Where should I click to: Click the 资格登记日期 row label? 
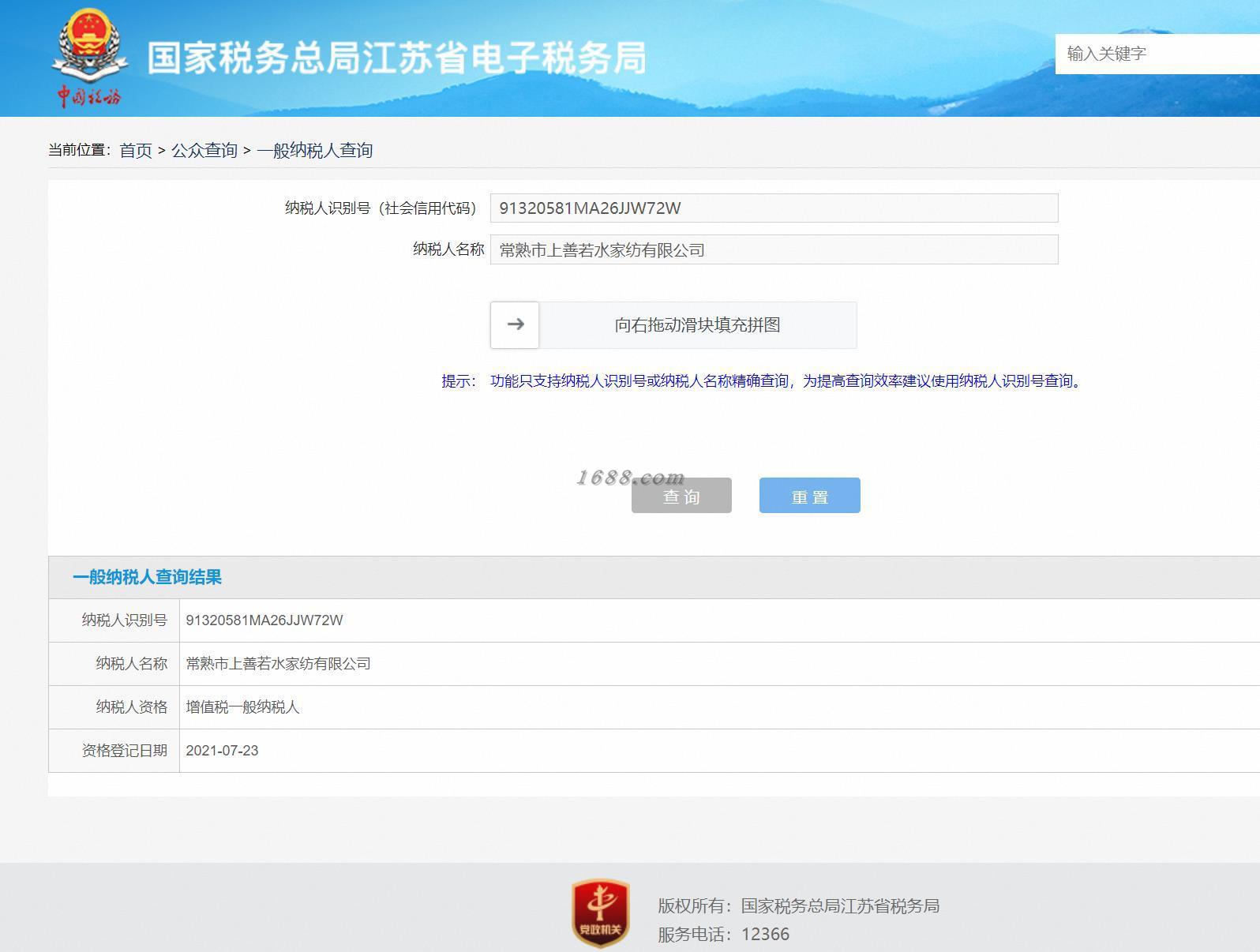pyautogui.click(x=125, y=751)
